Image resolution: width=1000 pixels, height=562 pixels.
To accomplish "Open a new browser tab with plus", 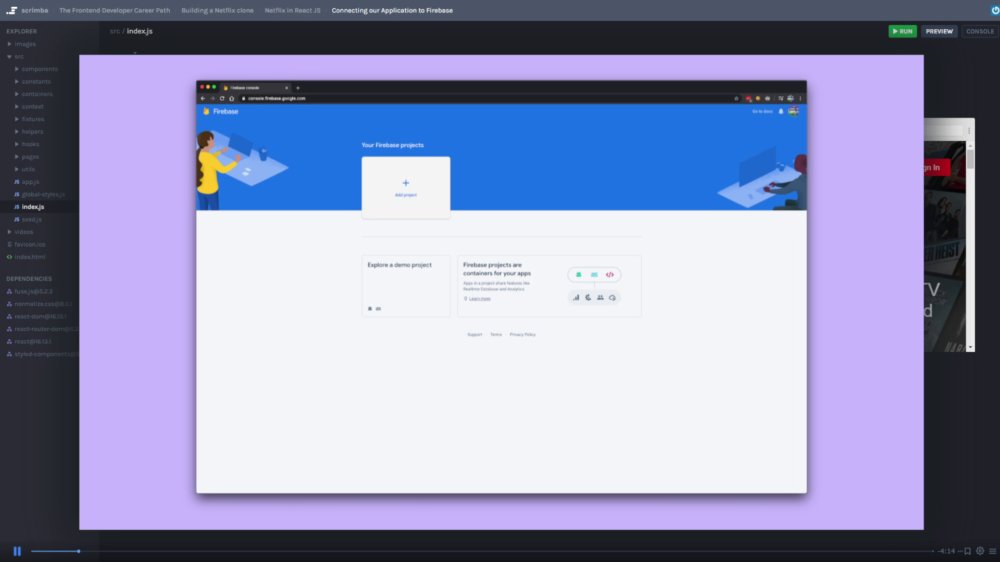I will (298, 88).
